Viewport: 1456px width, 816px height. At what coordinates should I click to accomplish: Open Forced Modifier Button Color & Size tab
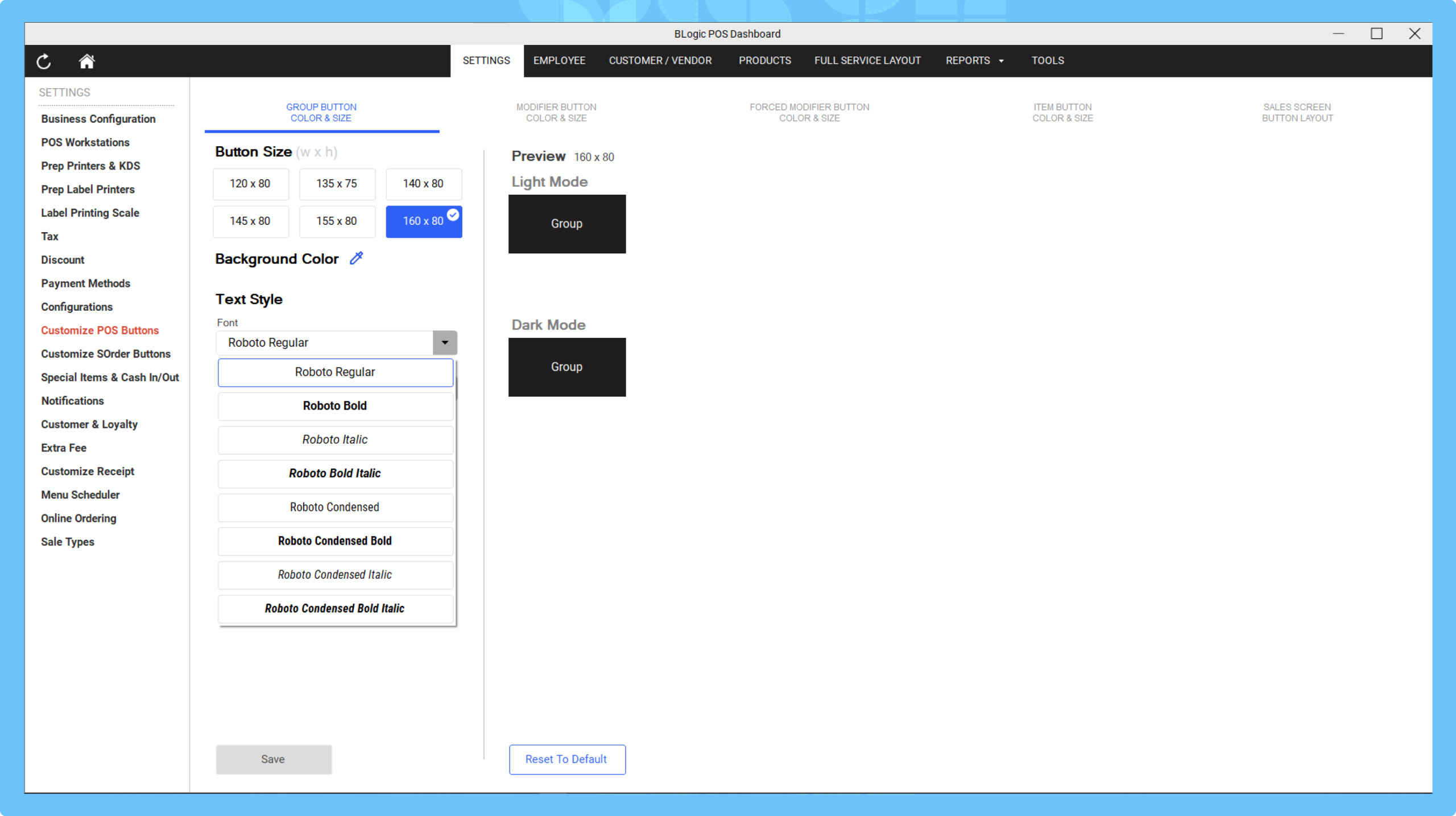point(809,113)
